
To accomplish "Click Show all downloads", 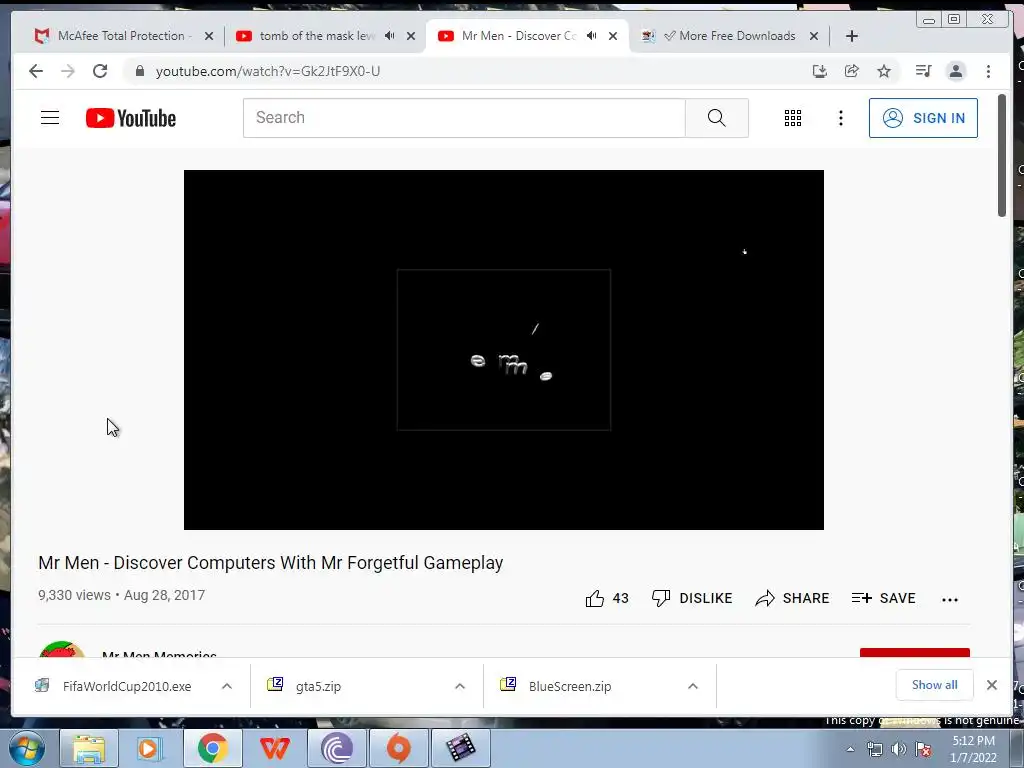I will point(935,685).
